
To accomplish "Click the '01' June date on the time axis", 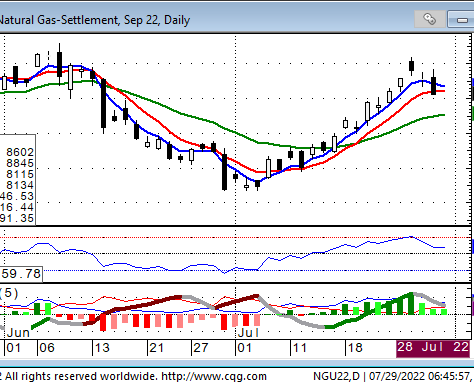I will (14, 348).
